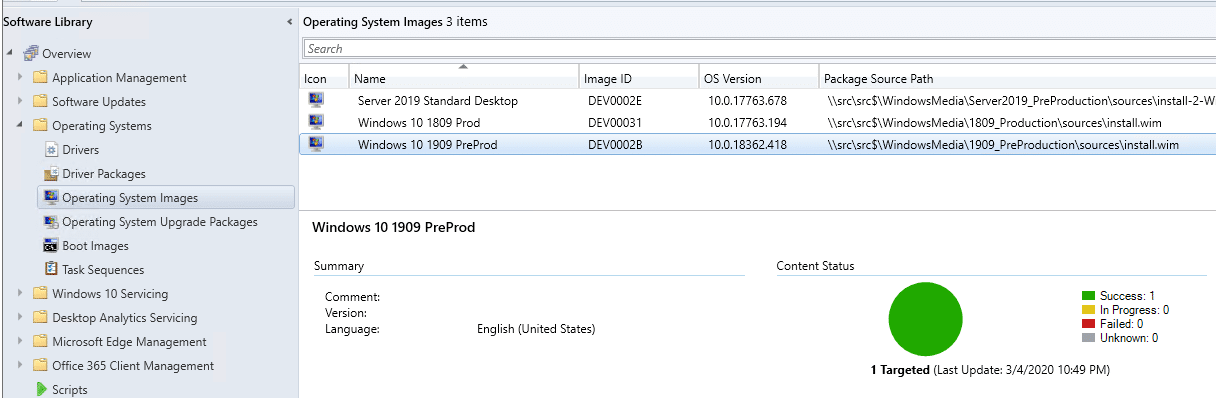
Task: Select Windows 10 1909 PreProd row
Action: pyautogui.click(x=757, y=145)
